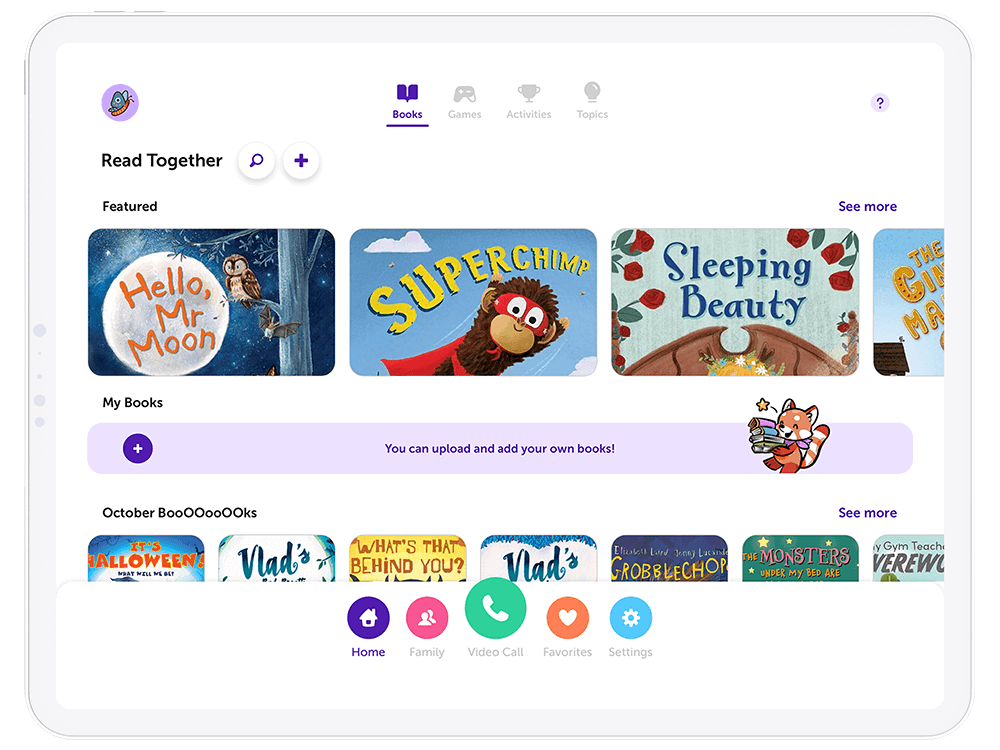Viewport: 1000px width, 750px height.
Task: Open the search icon next to Read Together
Action: pyautogui.click(x=257, y=161)
